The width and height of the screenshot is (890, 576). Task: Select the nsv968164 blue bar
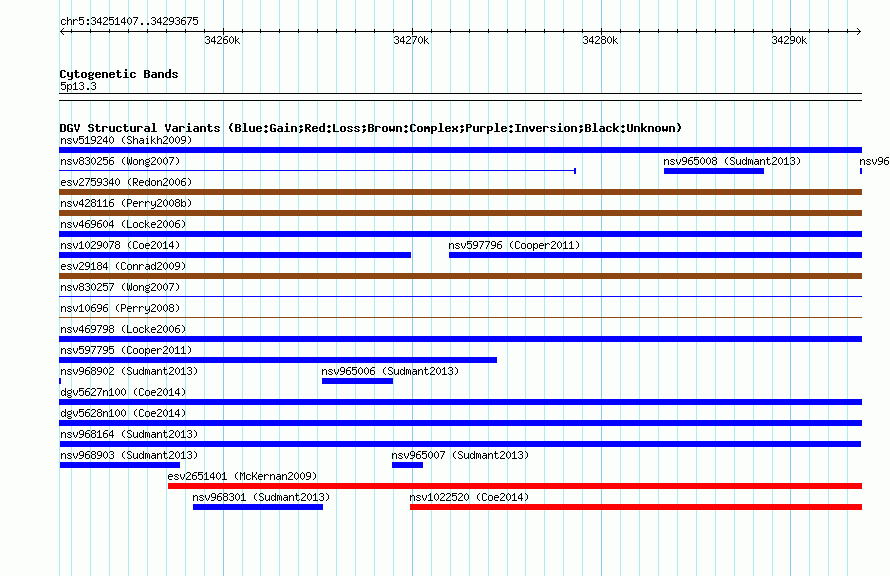point(460,444)
